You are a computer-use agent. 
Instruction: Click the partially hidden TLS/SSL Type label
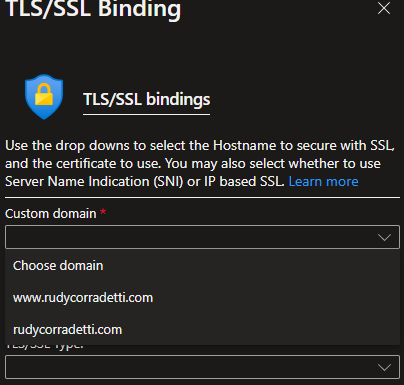click(x=45, y=347)
